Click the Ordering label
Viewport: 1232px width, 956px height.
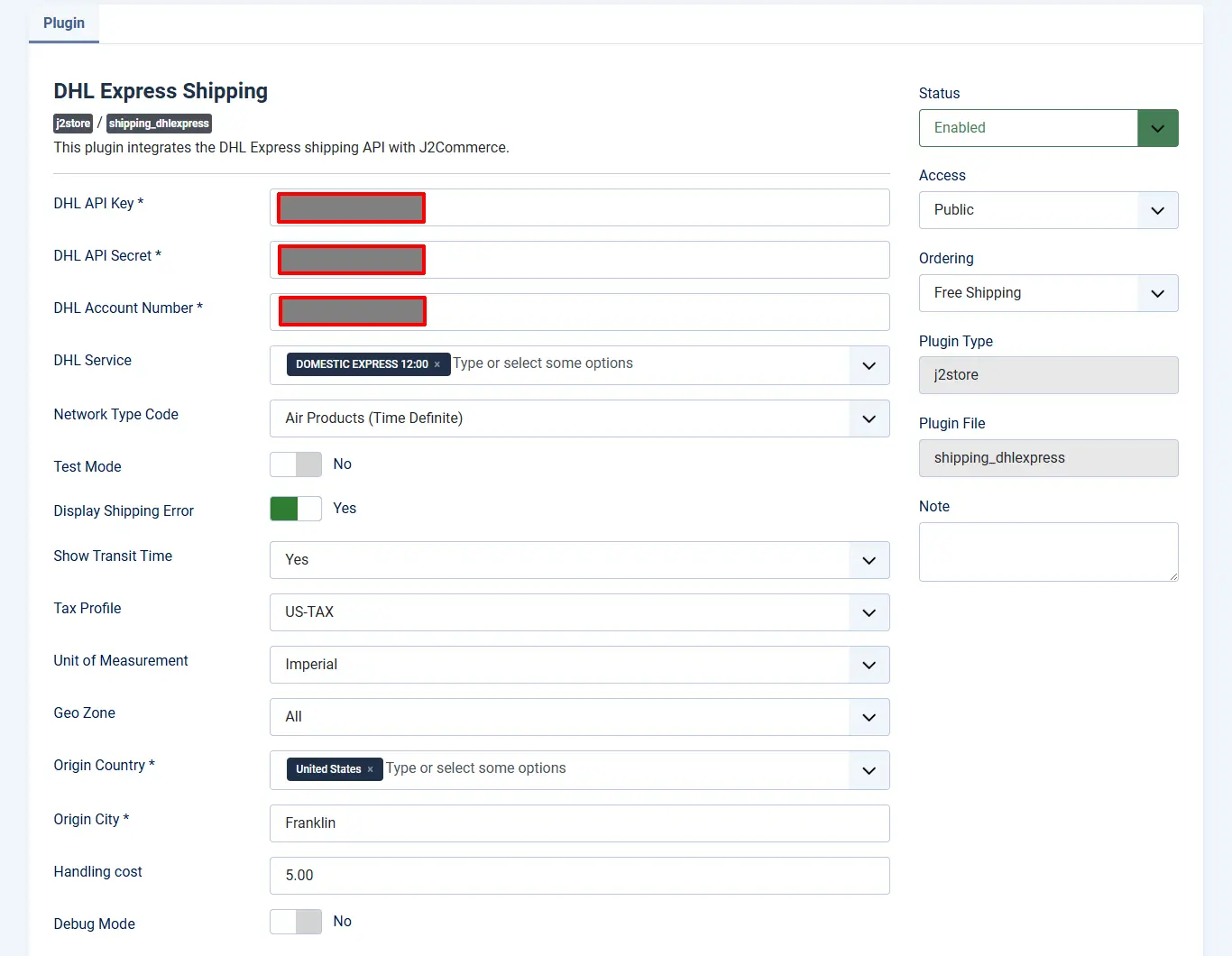point(946,259)
